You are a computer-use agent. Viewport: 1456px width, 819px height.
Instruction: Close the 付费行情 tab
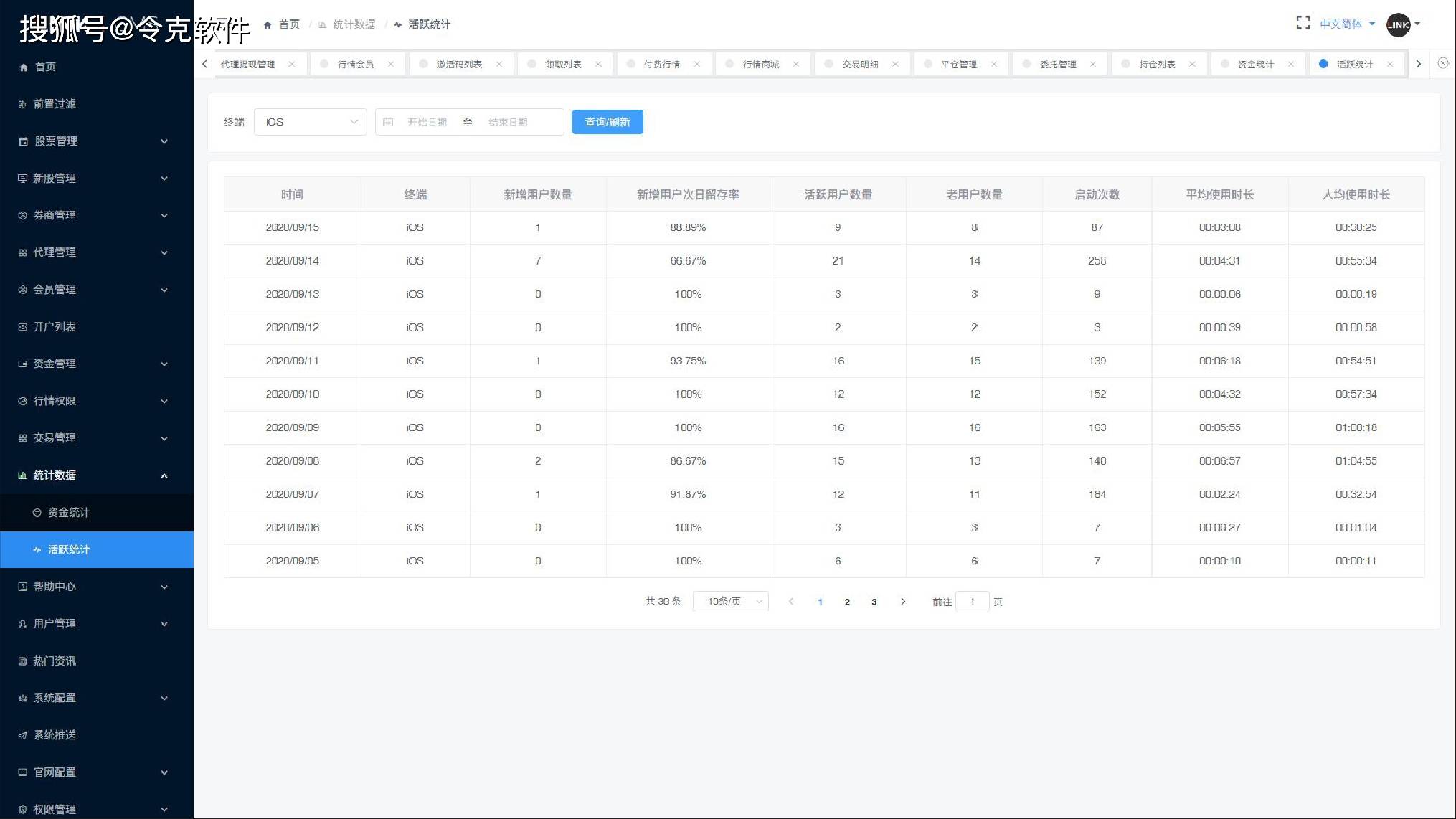(x=696, y=64)
